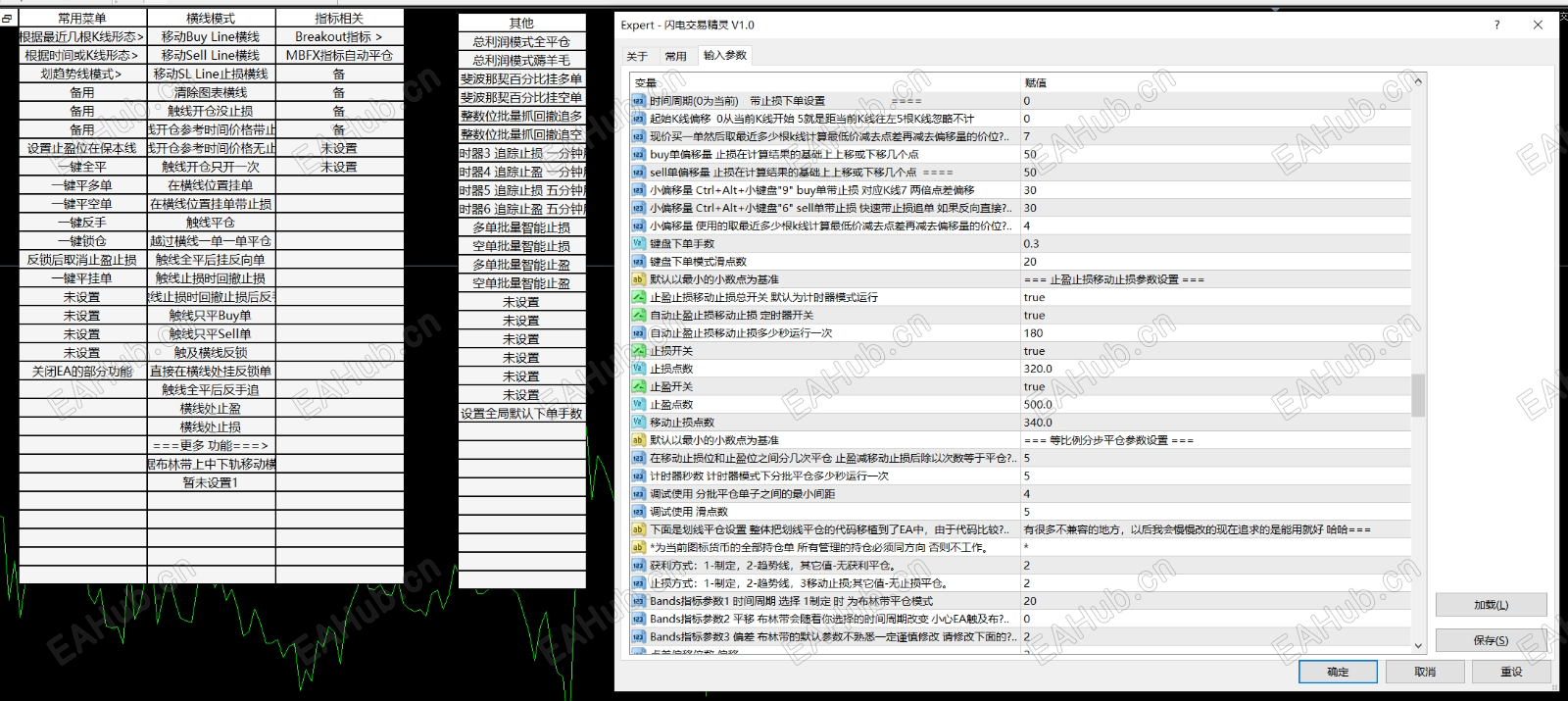Click the string icon beside === 等比例分步平仓参数设置 ===
The image size is (1568, 701).
pyautogui.click(x=638, y=440)
